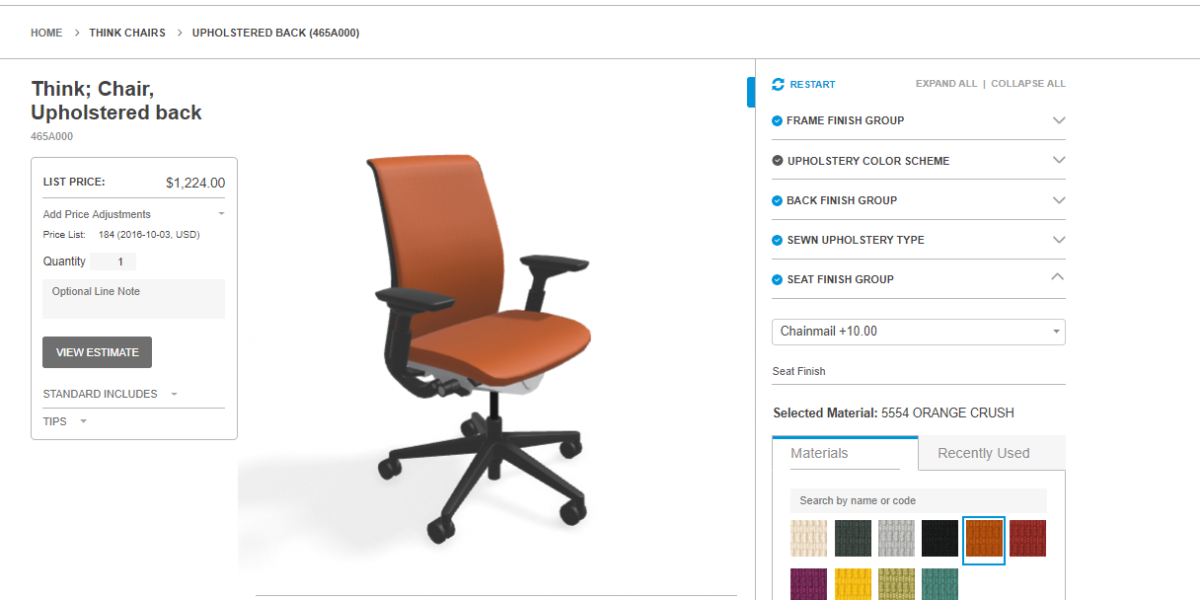Image resolution: width=1200 pixels, height=600 pixels.
Task: Choose the black material swatch
Action: (940, 538)
